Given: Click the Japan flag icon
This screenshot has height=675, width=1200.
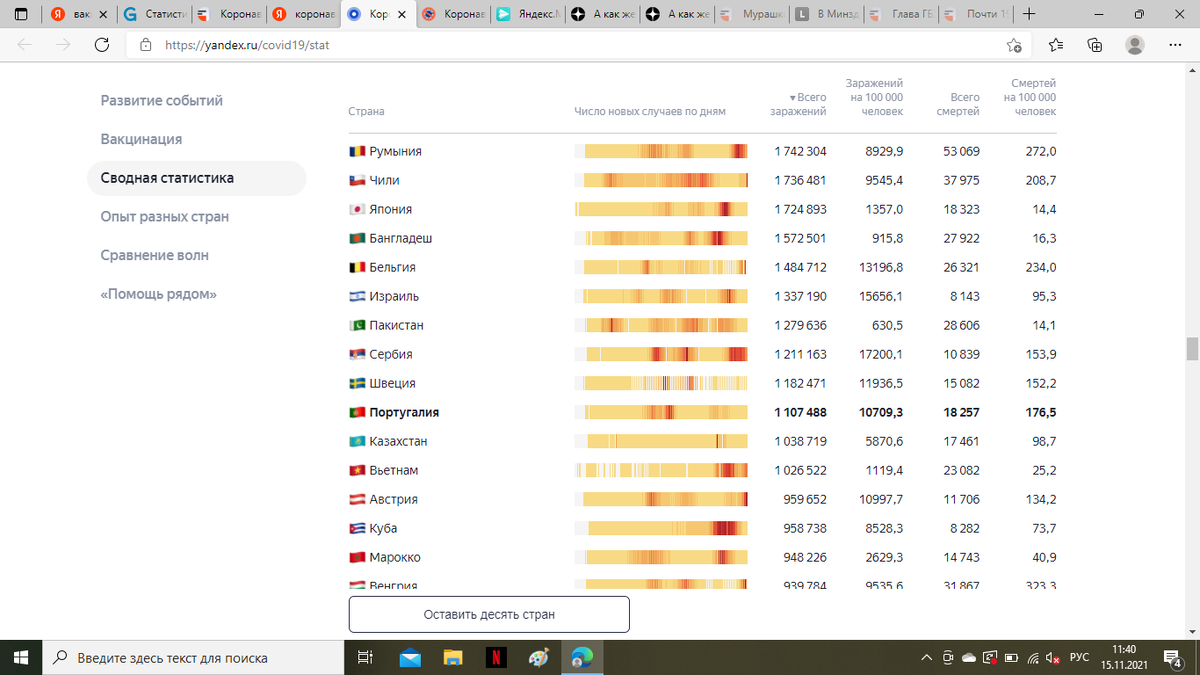Looking at the screenshot, I should pos(356,209).
